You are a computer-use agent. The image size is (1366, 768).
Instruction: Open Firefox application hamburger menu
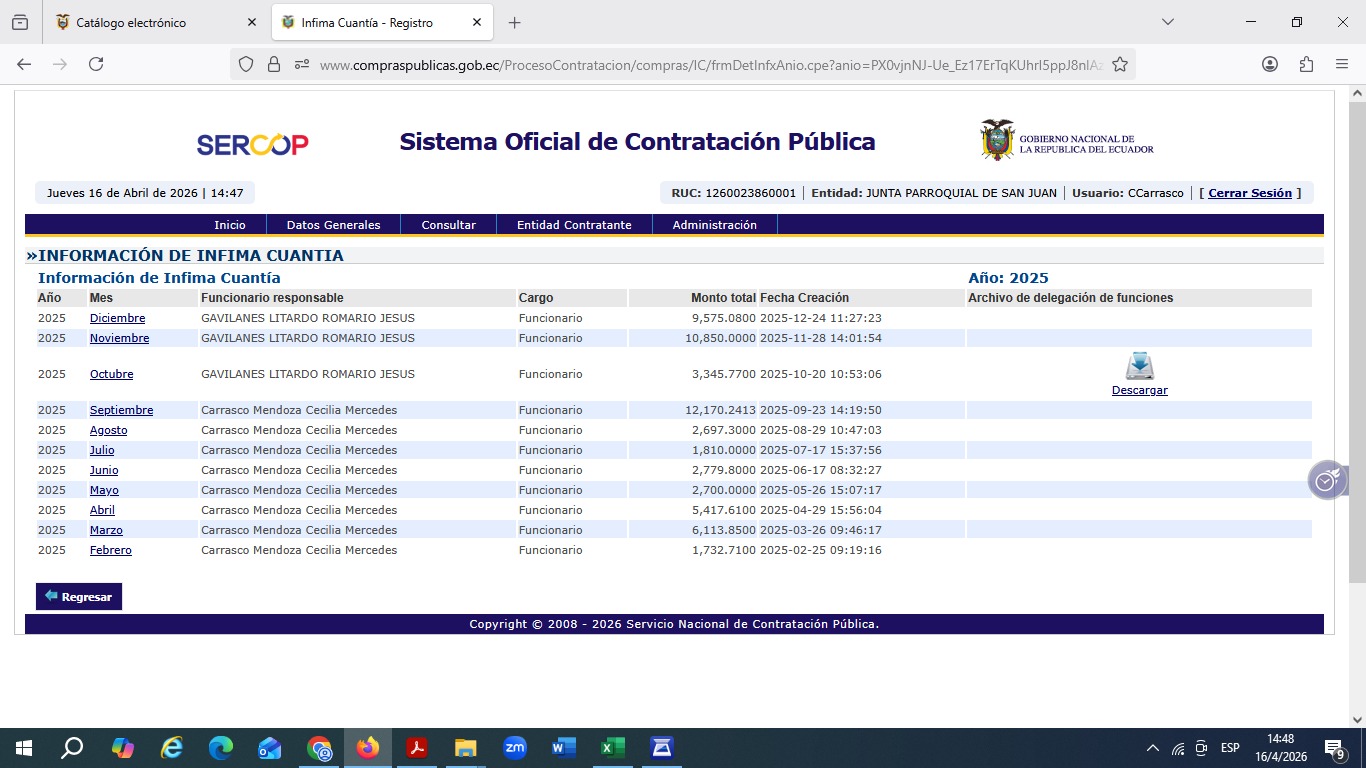click(x=1342, y=64)
